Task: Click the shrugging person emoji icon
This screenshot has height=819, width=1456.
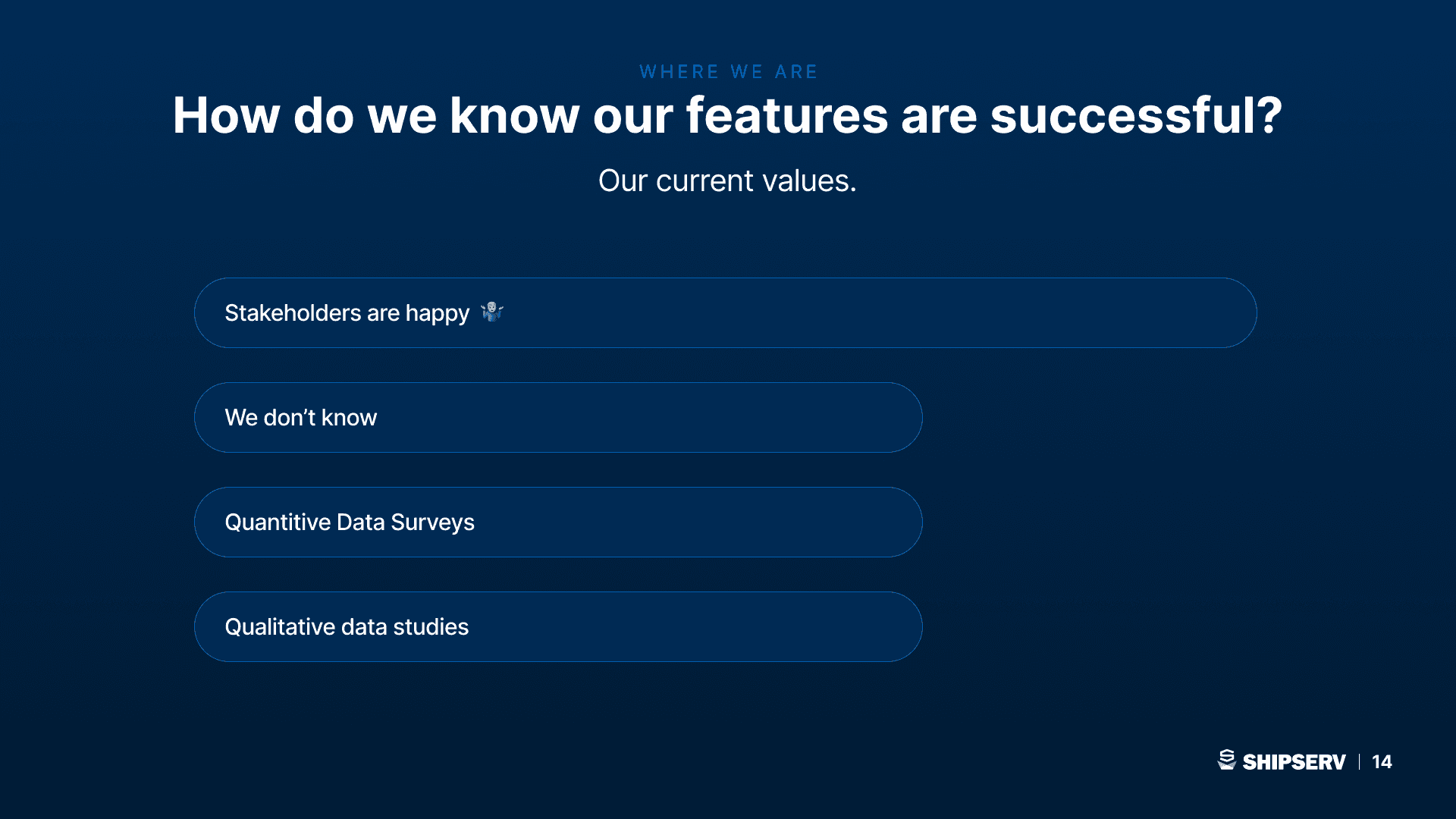Action: pos(492,312)
